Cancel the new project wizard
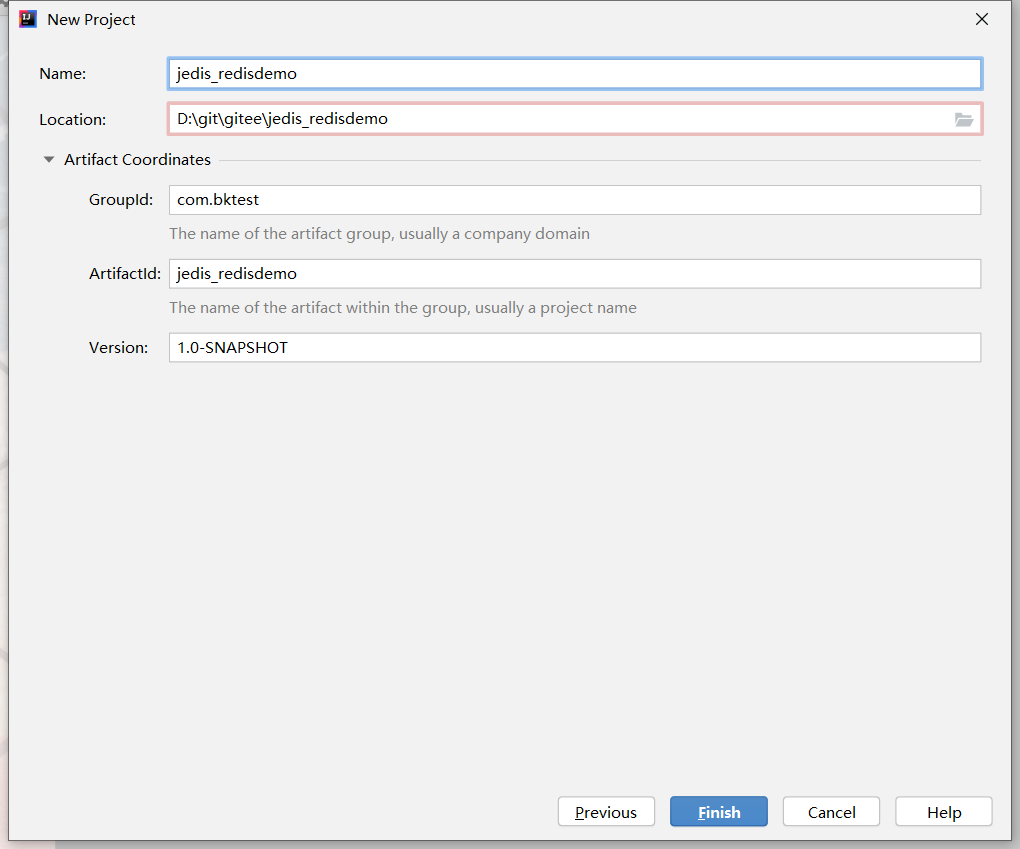1020x849 pixels. click(831, 812)
